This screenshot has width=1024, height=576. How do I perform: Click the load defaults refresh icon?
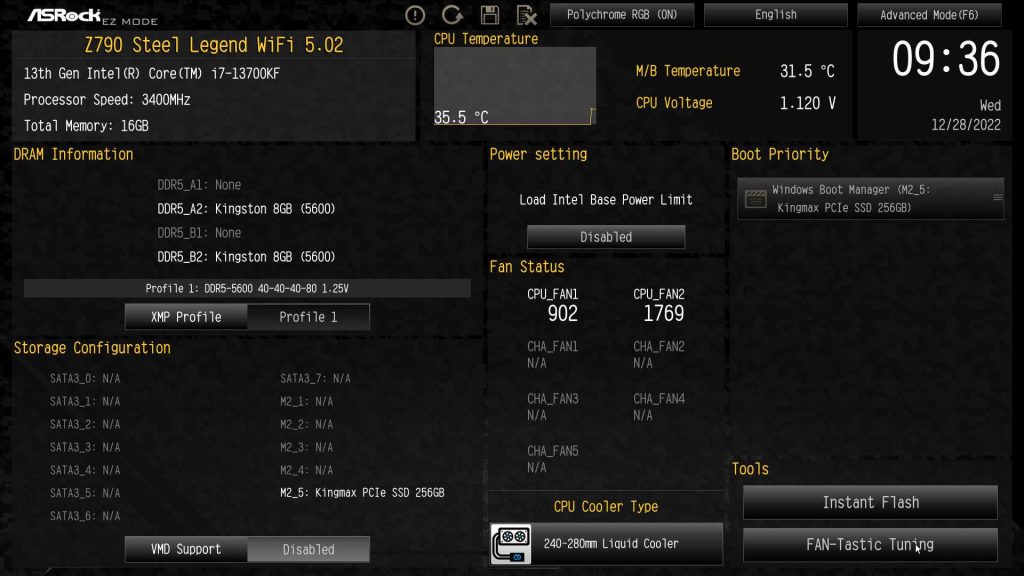452,15
